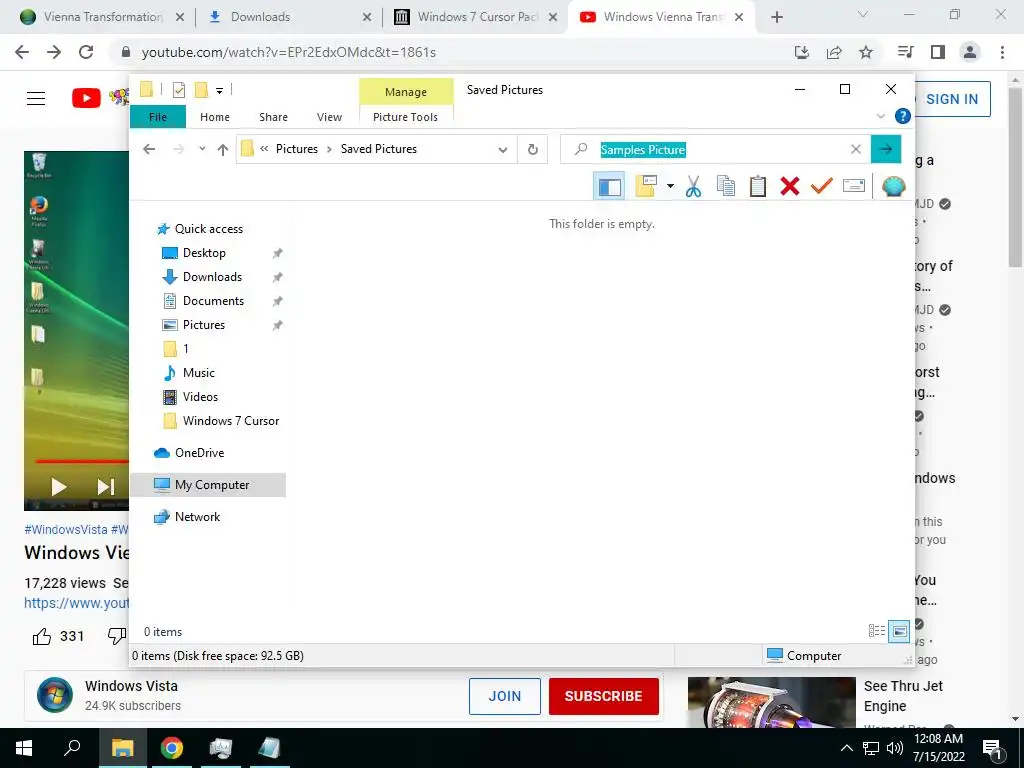Switch to the Home ribbon tab
Screen dimensions: 1024x768
pyautogui.click(x=215, y=117)
